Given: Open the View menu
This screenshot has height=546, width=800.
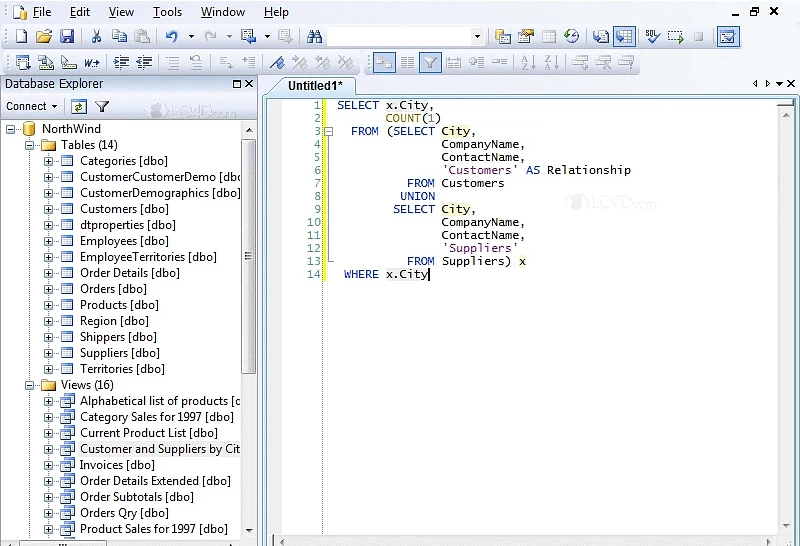Looking at the screenshot, I should click(121, 12).
